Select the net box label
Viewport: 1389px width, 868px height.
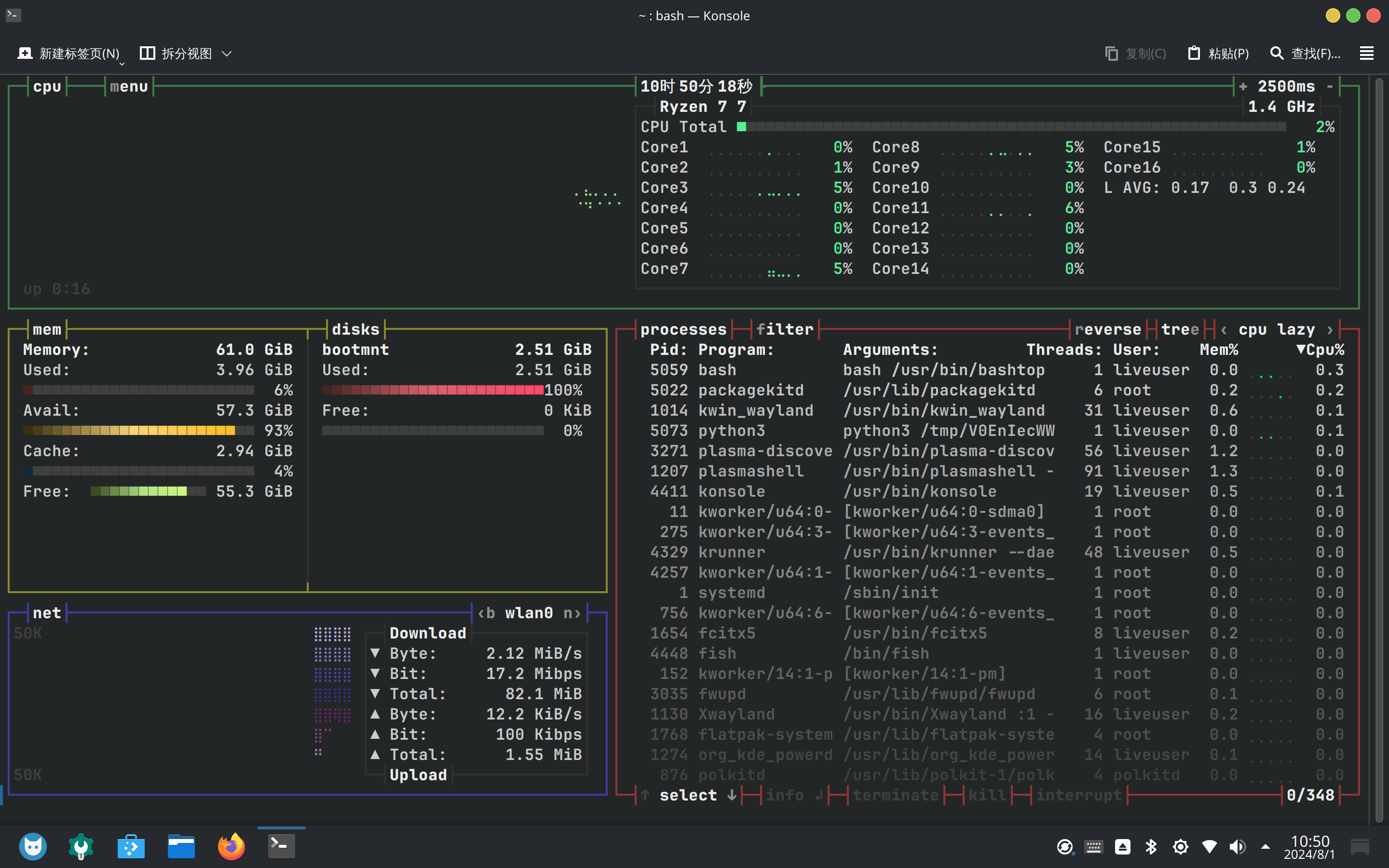47,613
